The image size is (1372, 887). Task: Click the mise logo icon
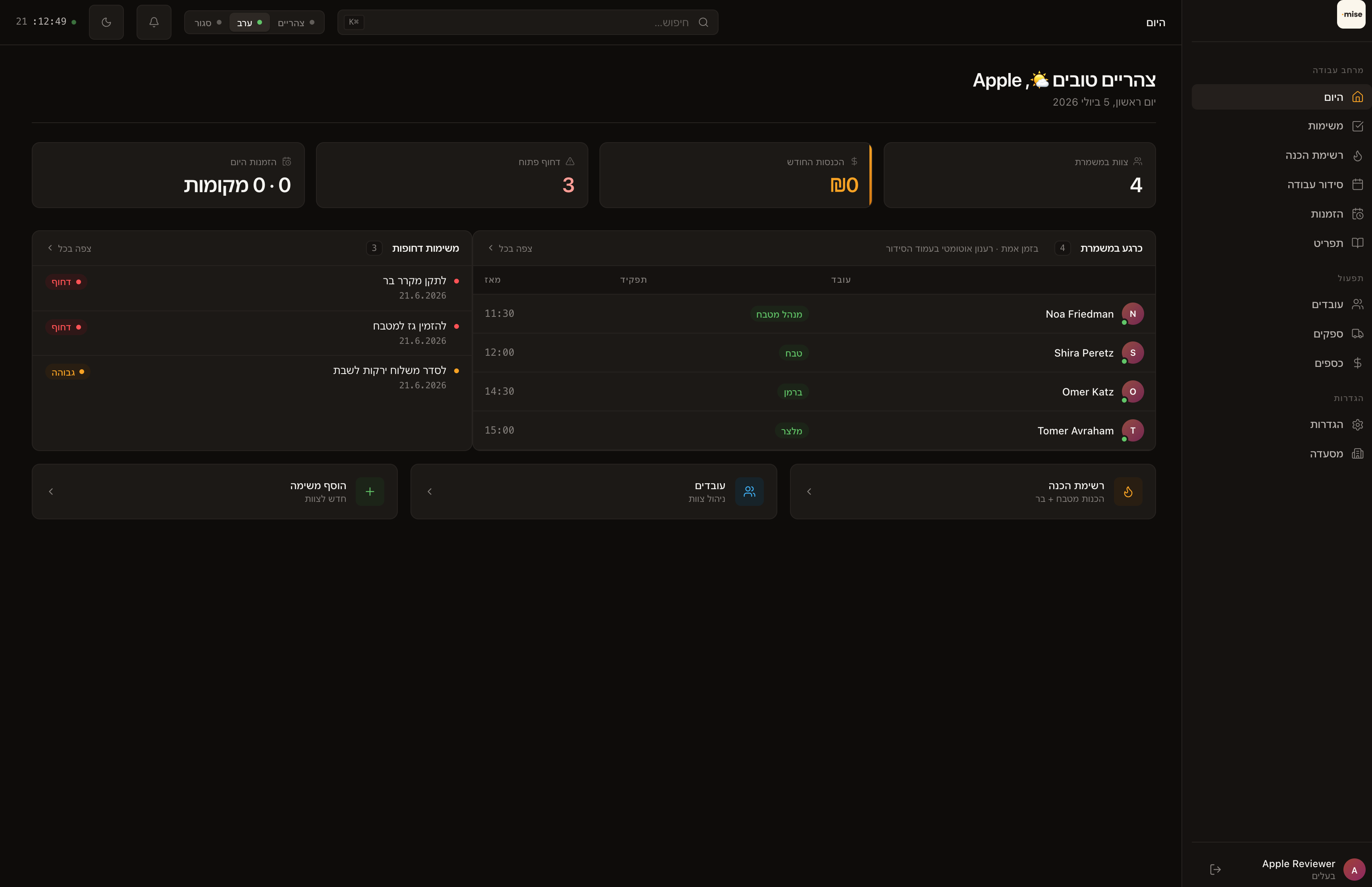(1351, 14)
